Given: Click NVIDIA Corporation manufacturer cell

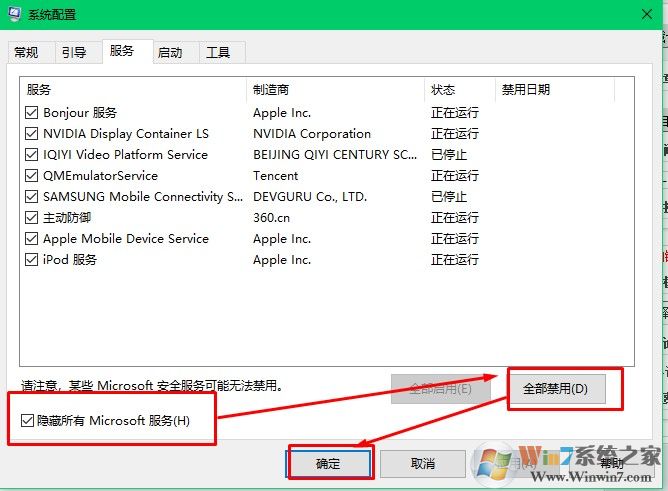Looking at the screenshot, I should pos(312,134).
